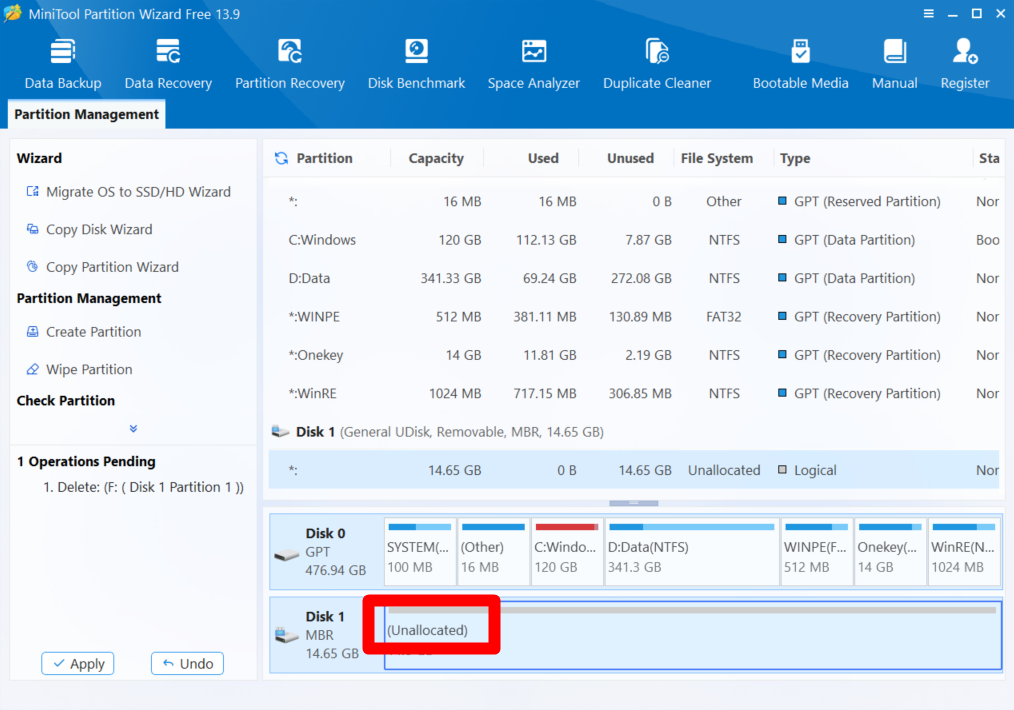This screenshot has width=1014, height=710.
Task: Select the (Other) 16 MB block in disk map
Action: pyautogui.click(x=493, y=552)
